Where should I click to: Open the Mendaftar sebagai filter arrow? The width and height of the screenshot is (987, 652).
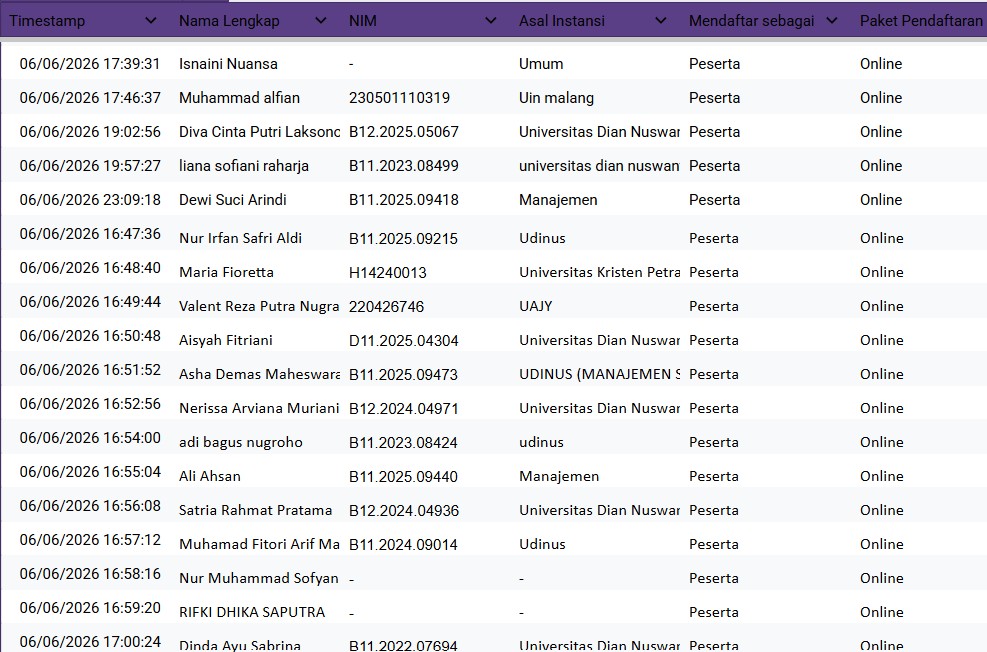(x=832, y=21)
